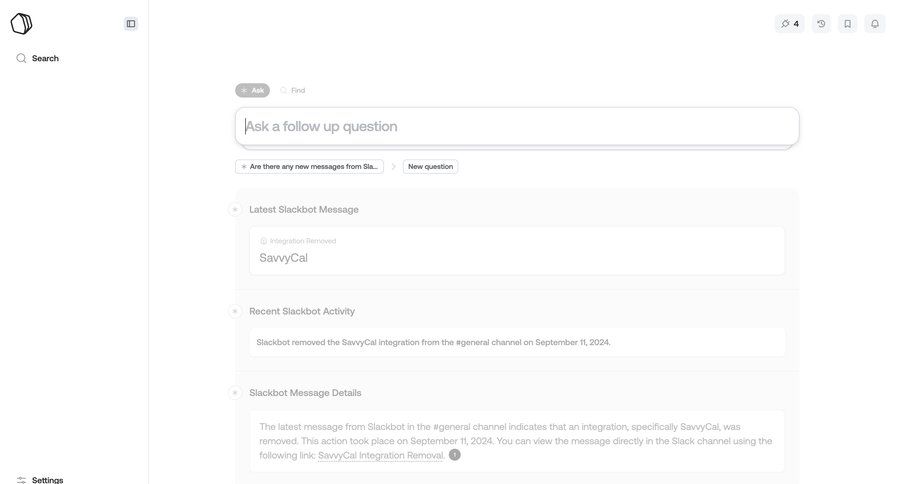Click the app logo in the sidebar
The width and height of the screenshot is (900, 484).
click(x=21, y=24)
